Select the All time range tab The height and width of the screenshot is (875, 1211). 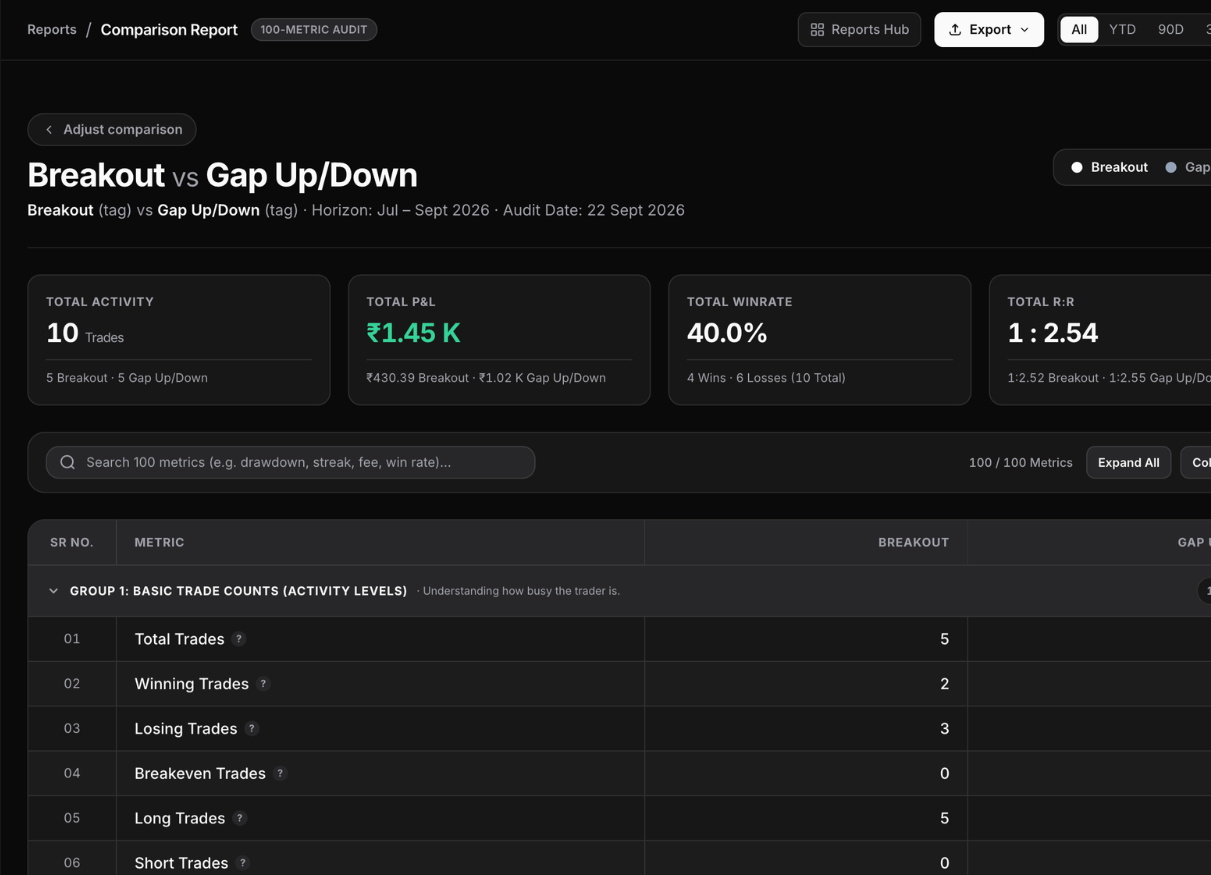tap(1079, 29)
